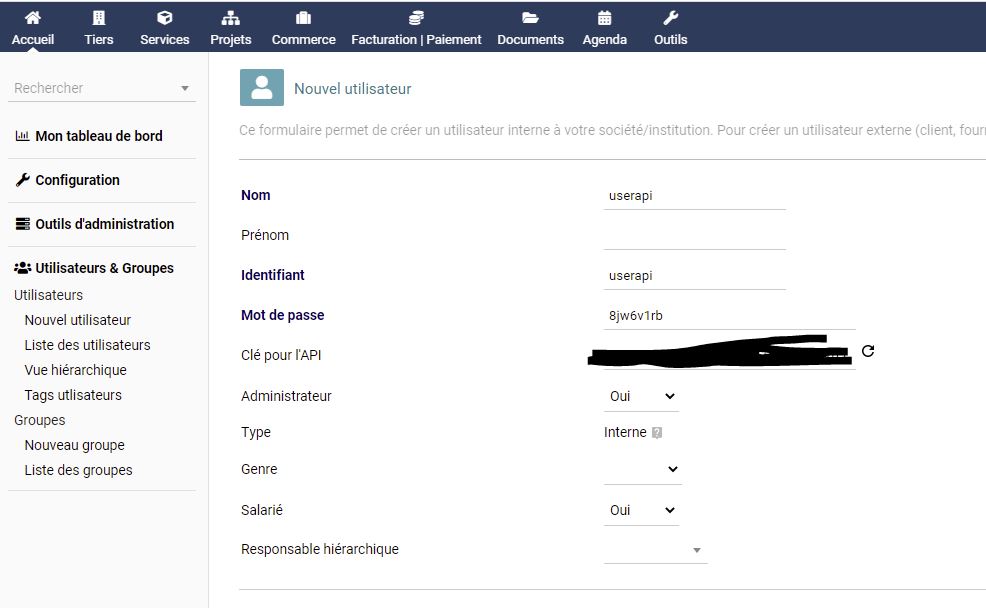Click the Outils wrench icon
Viewport: 986px width, 608px height.
point(671,18)
